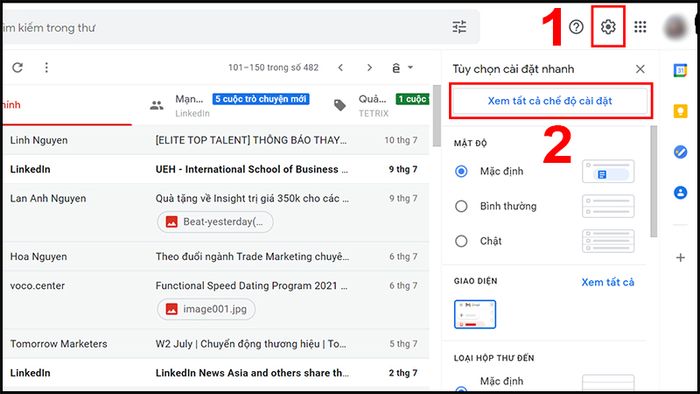Select Chật density option
The image size is (700, 394).
click(461, 241)
